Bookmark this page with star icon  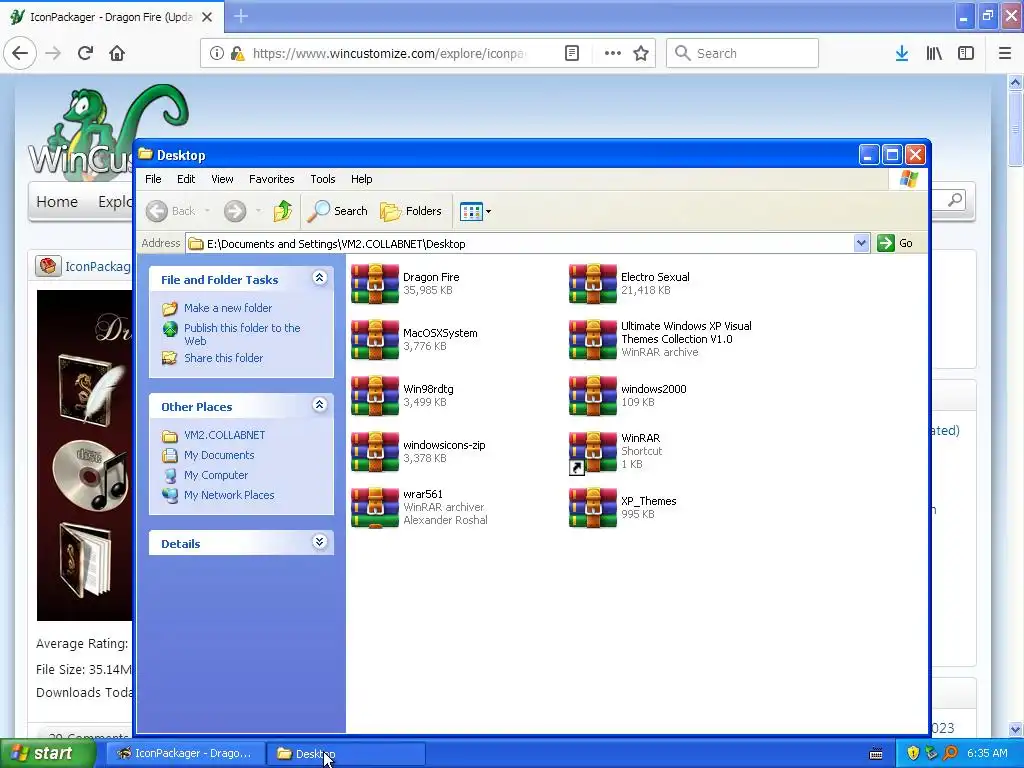tap(641, 53)
